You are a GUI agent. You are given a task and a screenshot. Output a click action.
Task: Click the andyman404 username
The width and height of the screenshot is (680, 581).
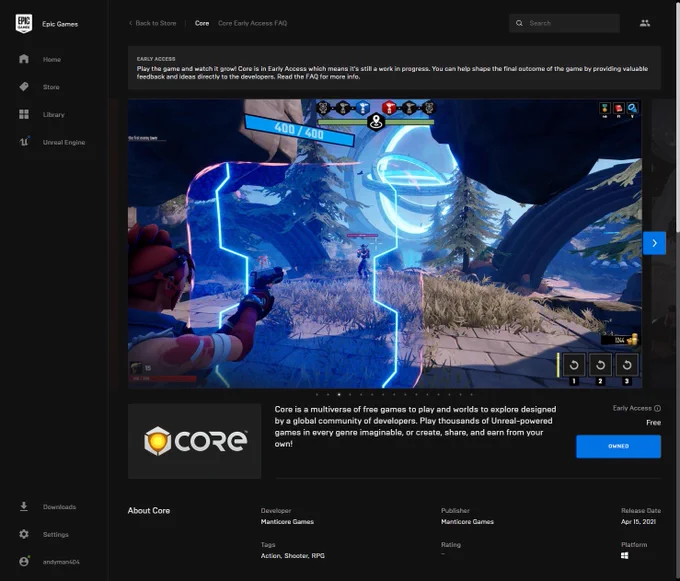pyautogui.click(x=61, y=562)
